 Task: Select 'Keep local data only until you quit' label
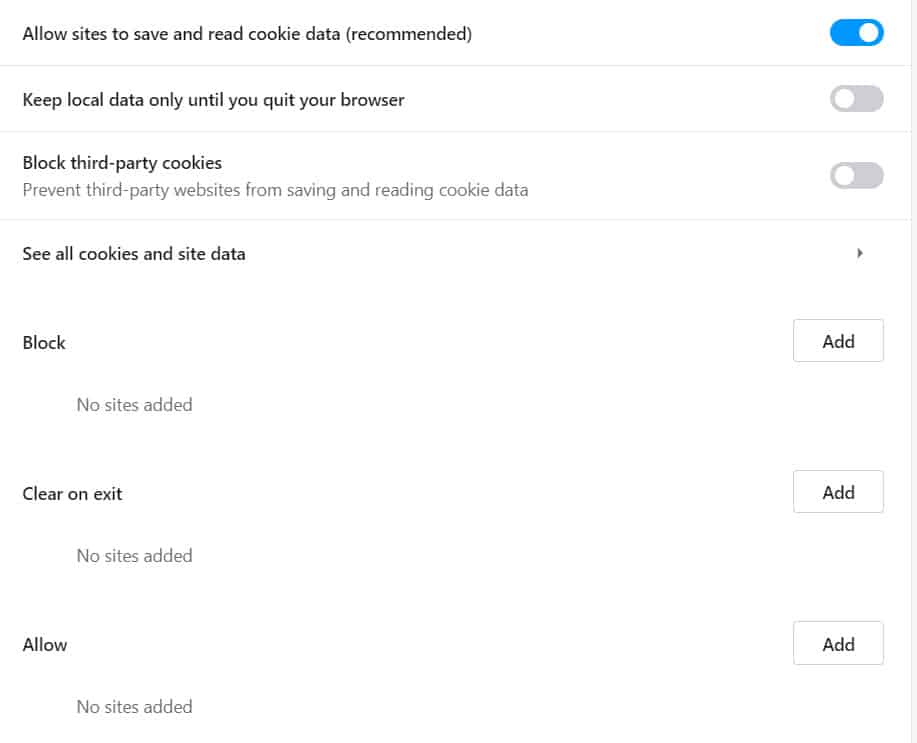(x=213, y=100)
